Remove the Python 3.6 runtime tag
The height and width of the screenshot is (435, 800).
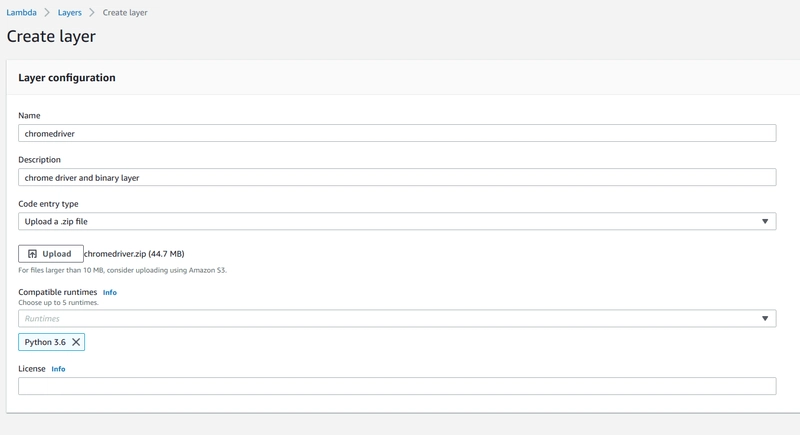coord(76,342)
